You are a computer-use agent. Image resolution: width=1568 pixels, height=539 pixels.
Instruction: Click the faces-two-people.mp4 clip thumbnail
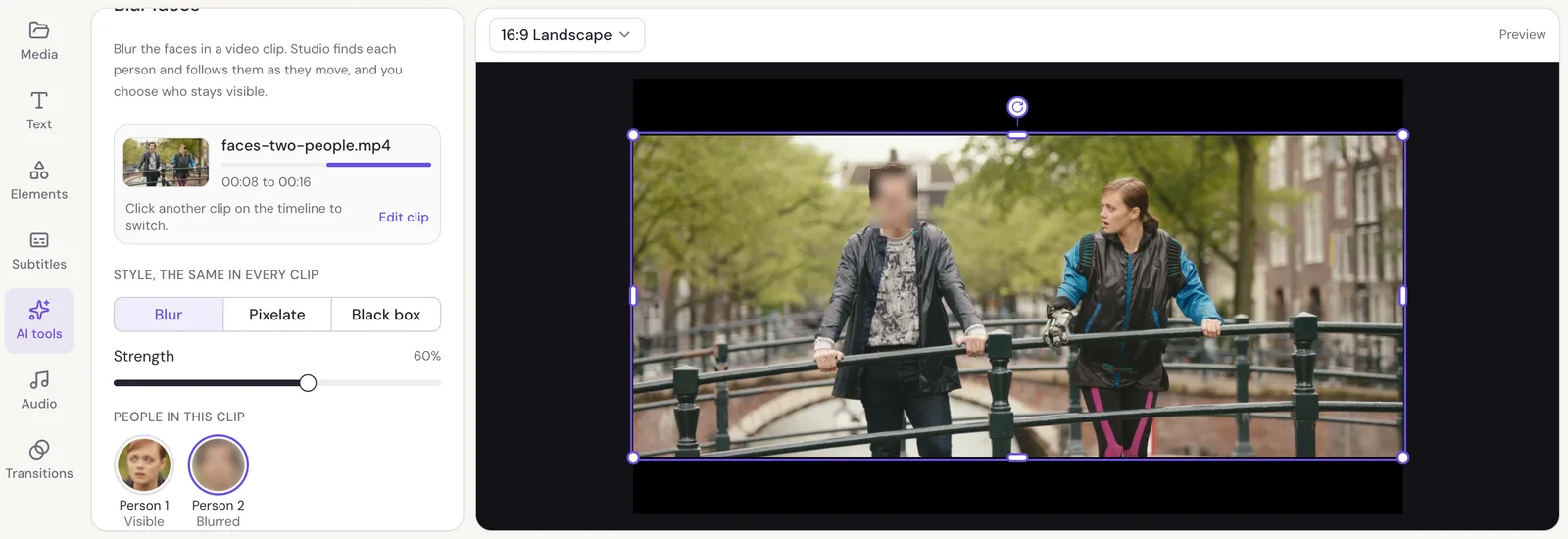[166, 163]
